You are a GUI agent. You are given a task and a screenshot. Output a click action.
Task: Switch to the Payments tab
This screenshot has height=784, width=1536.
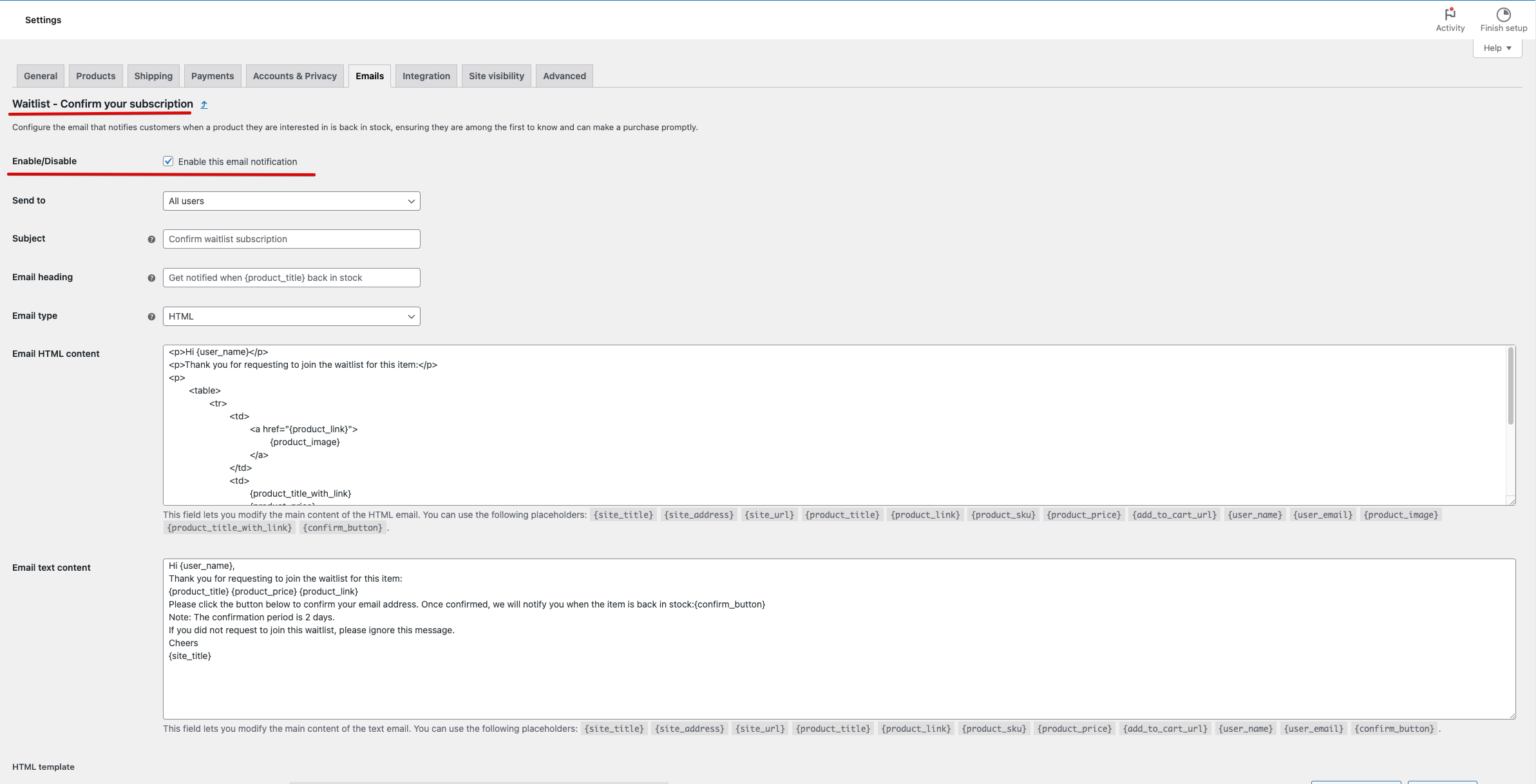pos(212,76)
